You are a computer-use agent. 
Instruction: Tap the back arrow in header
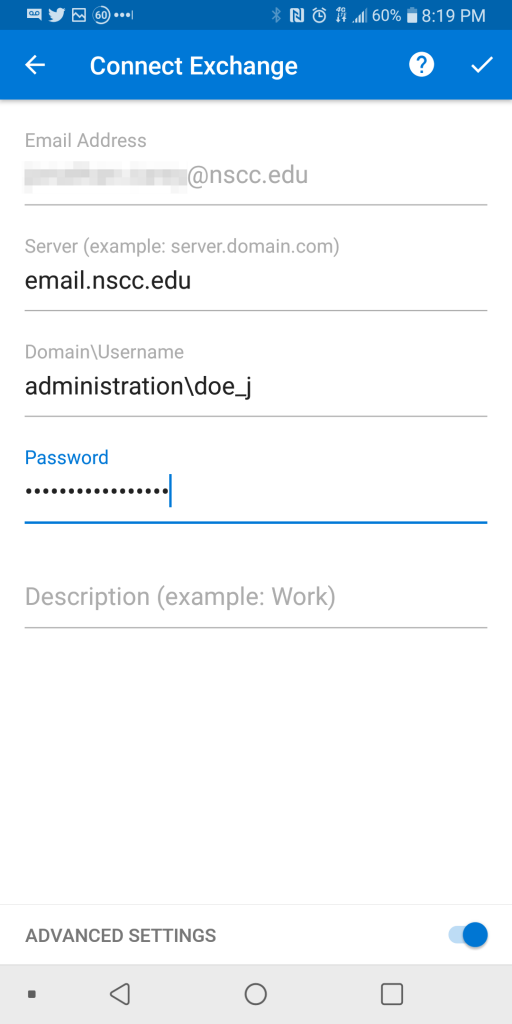pos(35,65)
